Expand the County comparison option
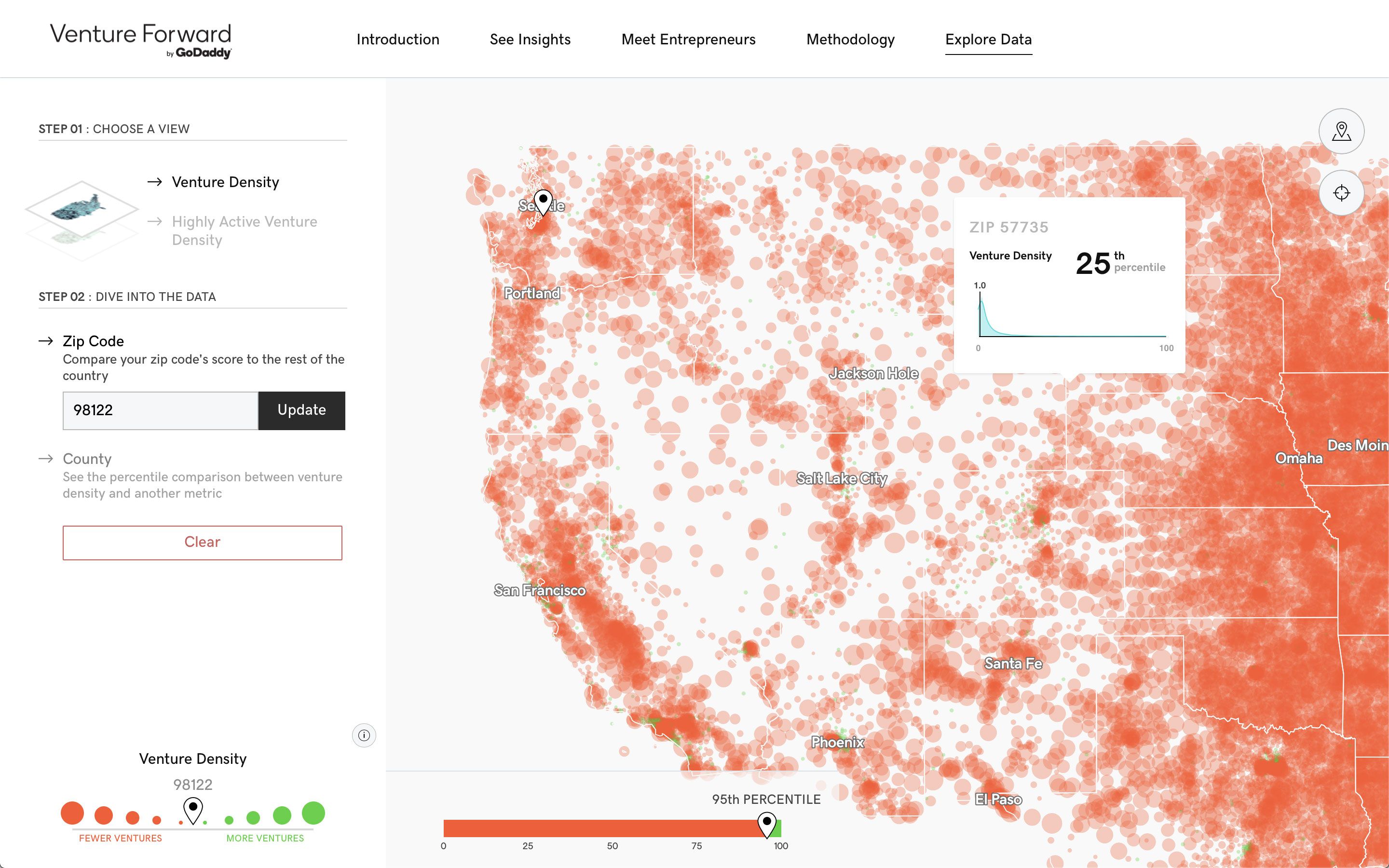The height and width of the screenshot is (868, 1389). click(x=87, y=459)
